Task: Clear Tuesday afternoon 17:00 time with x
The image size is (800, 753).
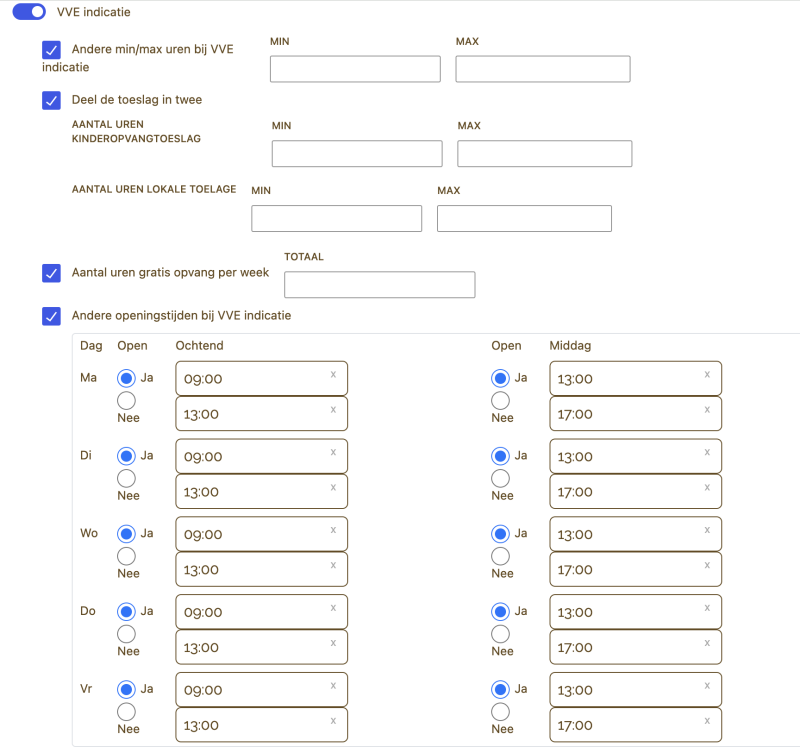Action: coord(707,487)
